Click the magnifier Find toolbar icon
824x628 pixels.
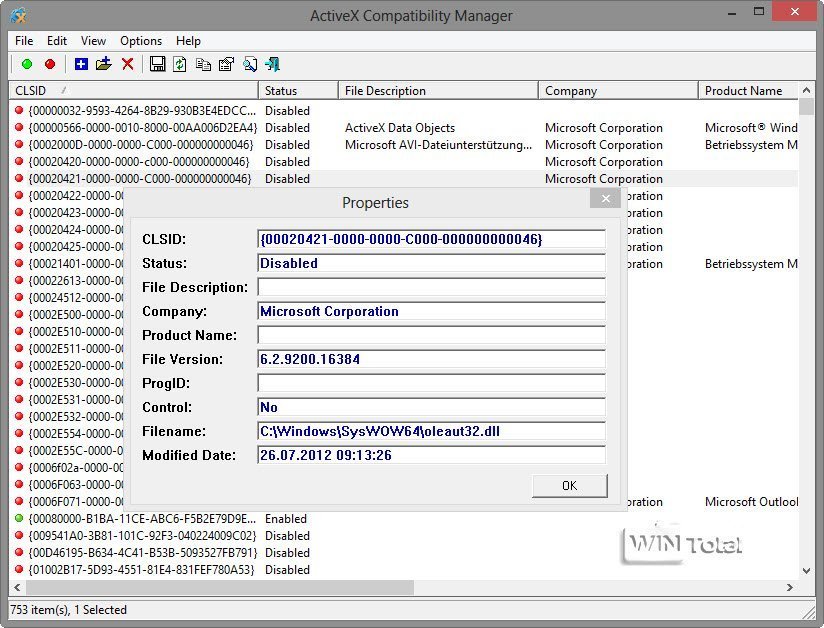tap(249, 64)
